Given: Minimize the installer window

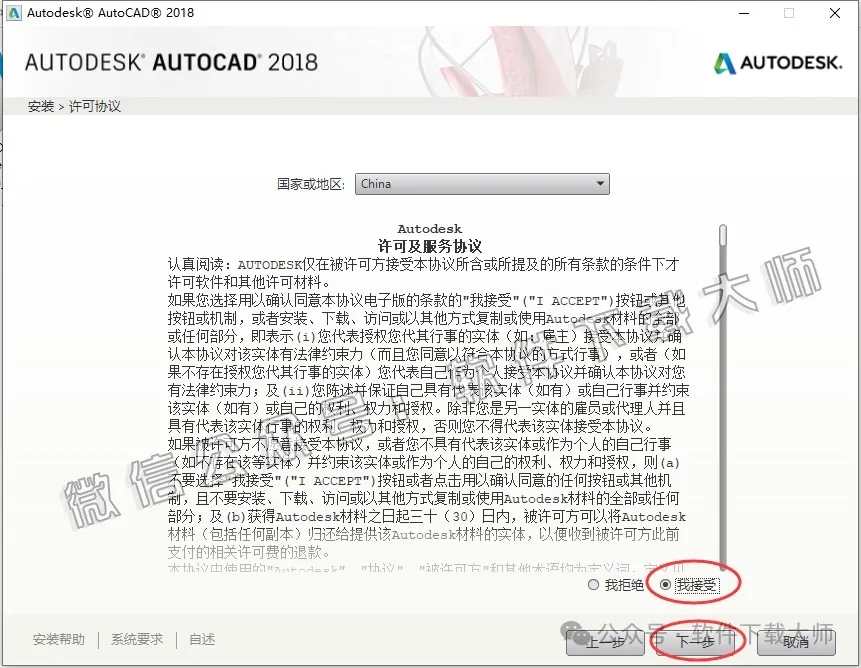Looking at the screenshot, I should point(743,13).
